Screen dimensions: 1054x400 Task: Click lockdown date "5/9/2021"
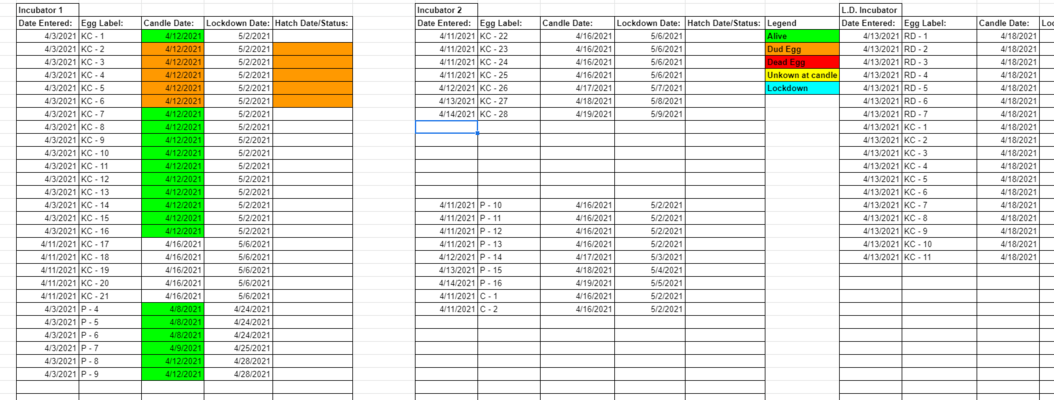pyautogui.click(x=650, y=114)
